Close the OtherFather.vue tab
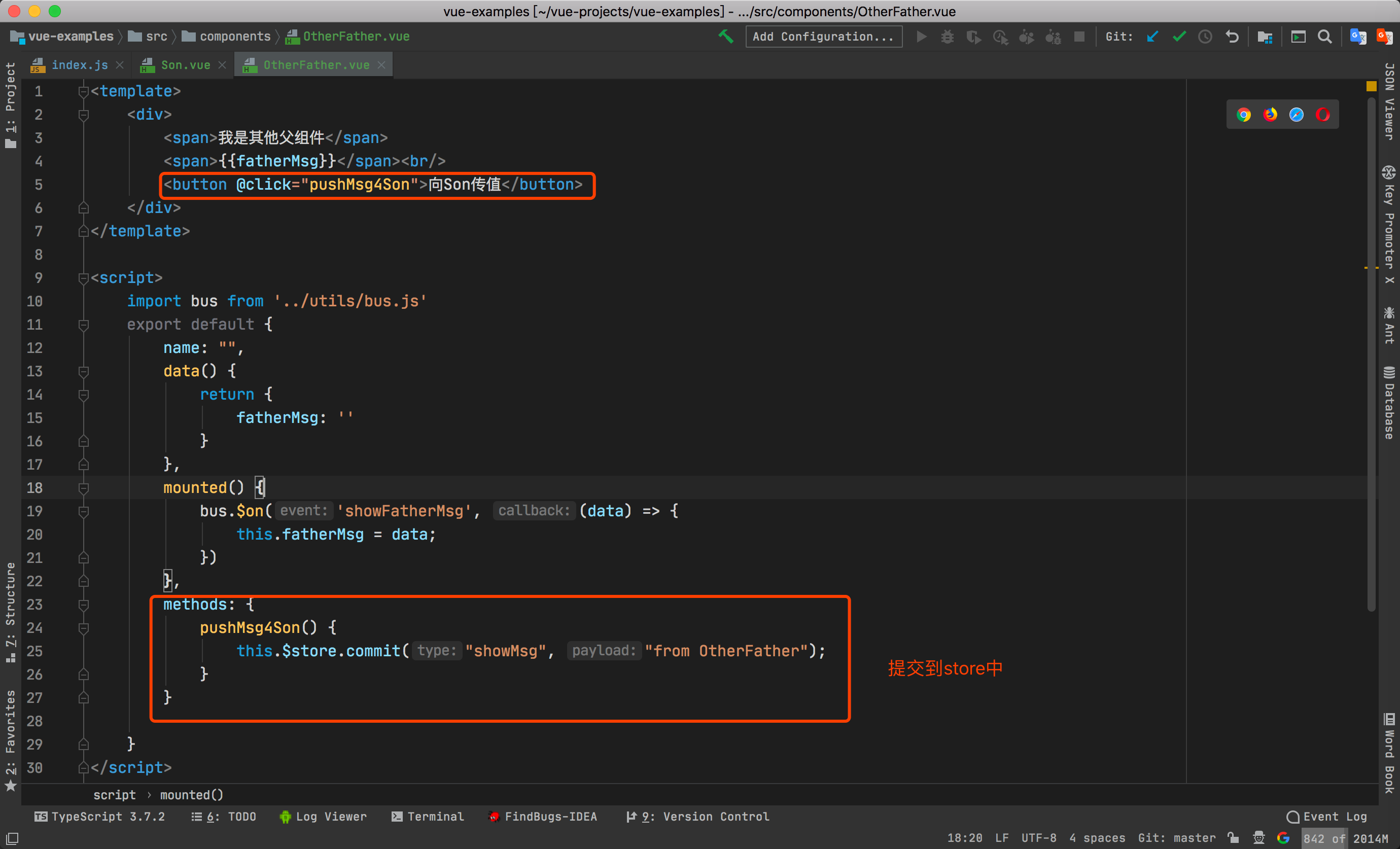The height and width of the screenshot is (849, 1400). tap(382, 65)
